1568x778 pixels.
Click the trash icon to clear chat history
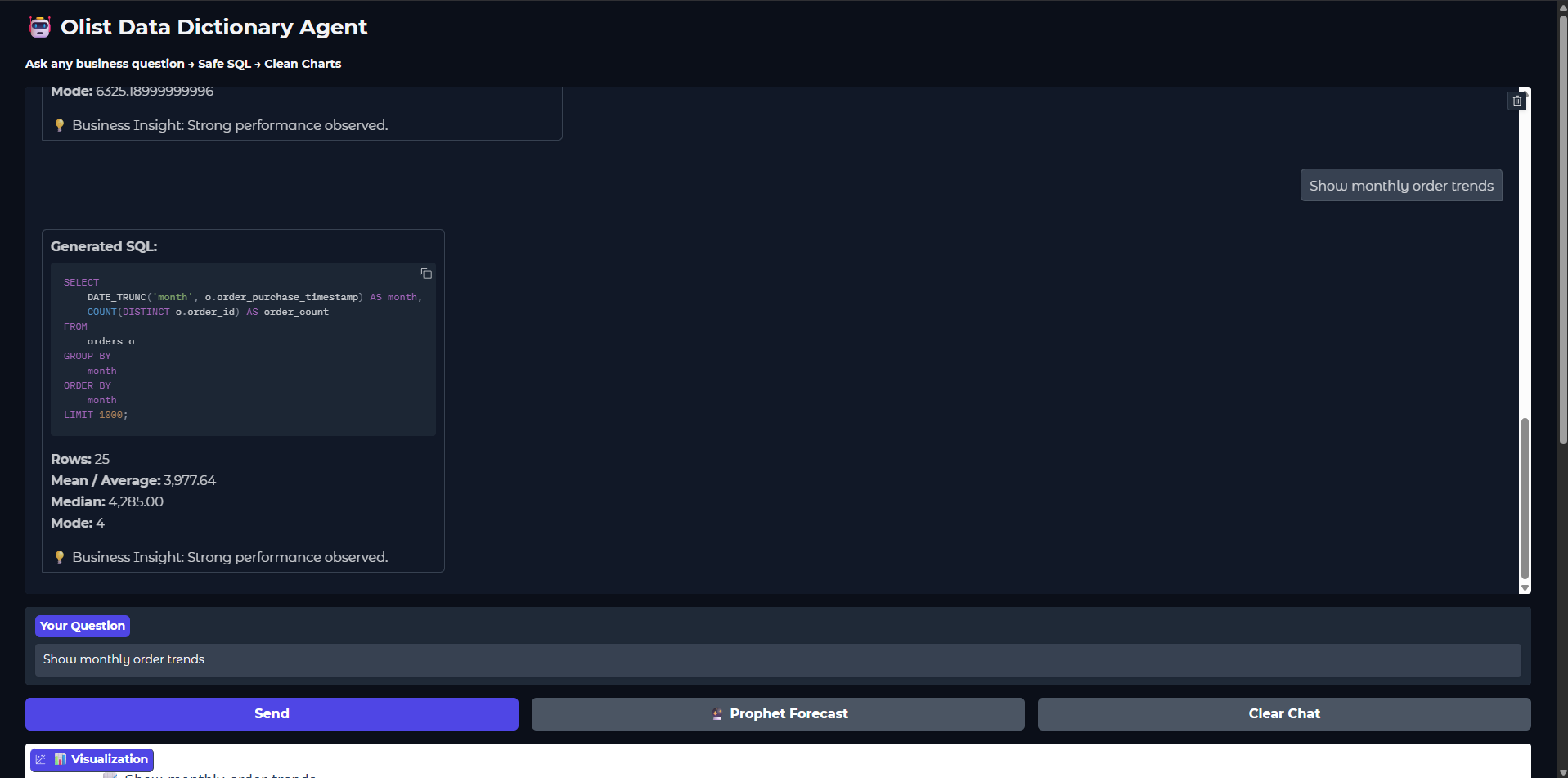point(1516,101)
